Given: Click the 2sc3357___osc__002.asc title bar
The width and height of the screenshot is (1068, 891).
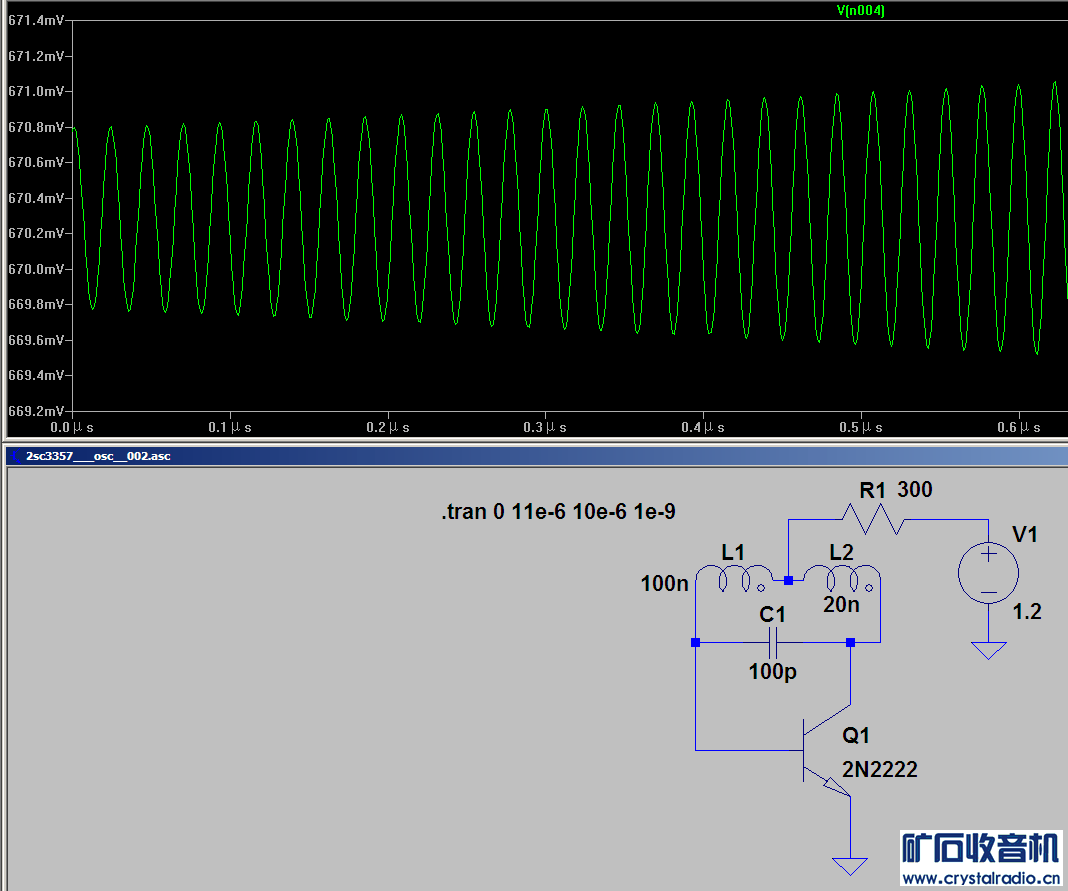Looking at the screenshot, I should point(98,456).
